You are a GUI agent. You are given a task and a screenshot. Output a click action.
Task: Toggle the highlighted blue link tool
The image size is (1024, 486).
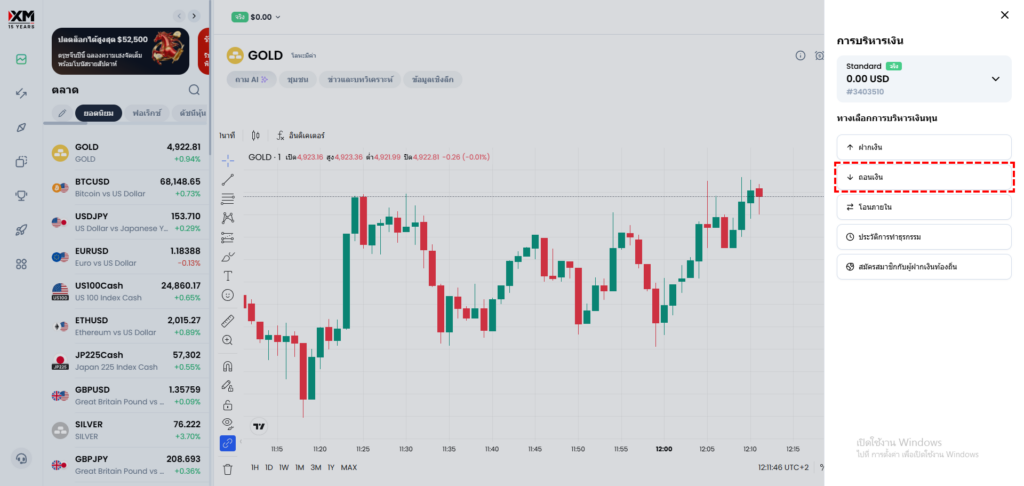[x=228, y=443]
